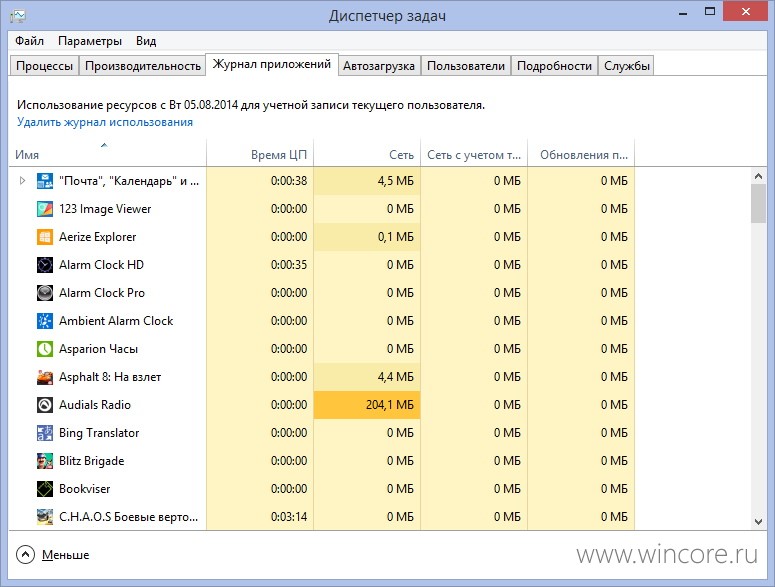The height and width of the screenshot is (587, 775).
Task: Click the Bookviser icon
Action: click(45, 489)
